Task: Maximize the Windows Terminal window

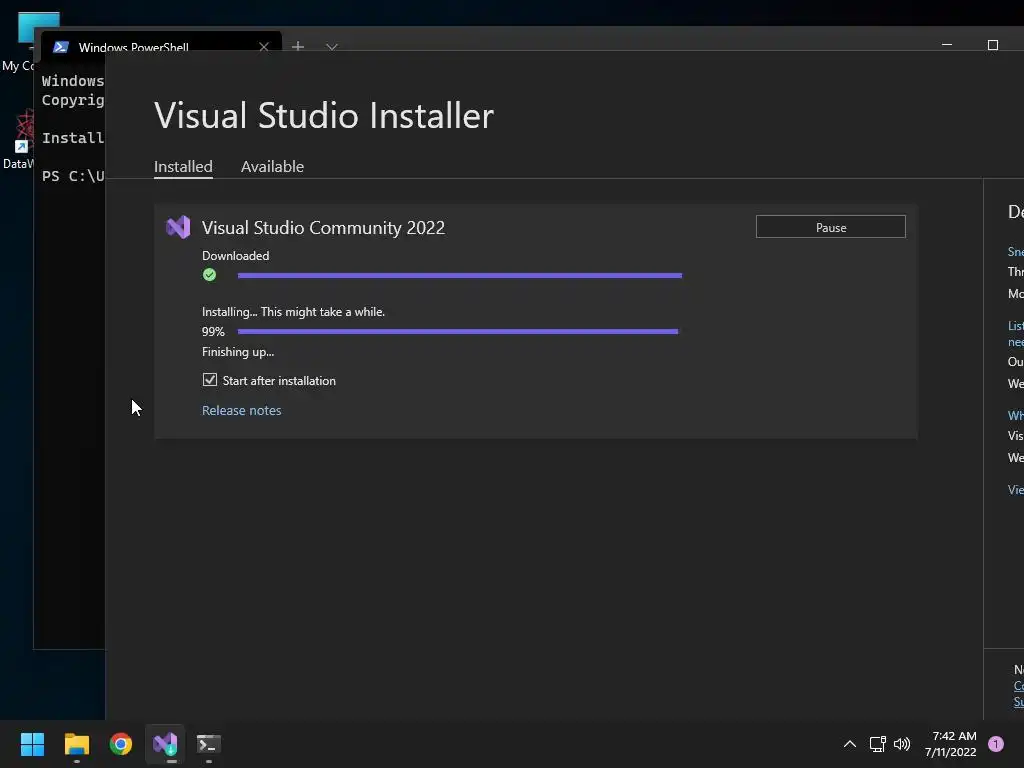Action: tap(993, 44)
